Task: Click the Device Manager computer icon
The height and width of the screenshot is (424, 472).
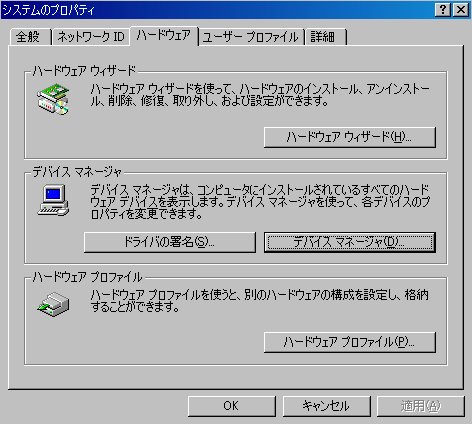Action: (x=53, y=200)
